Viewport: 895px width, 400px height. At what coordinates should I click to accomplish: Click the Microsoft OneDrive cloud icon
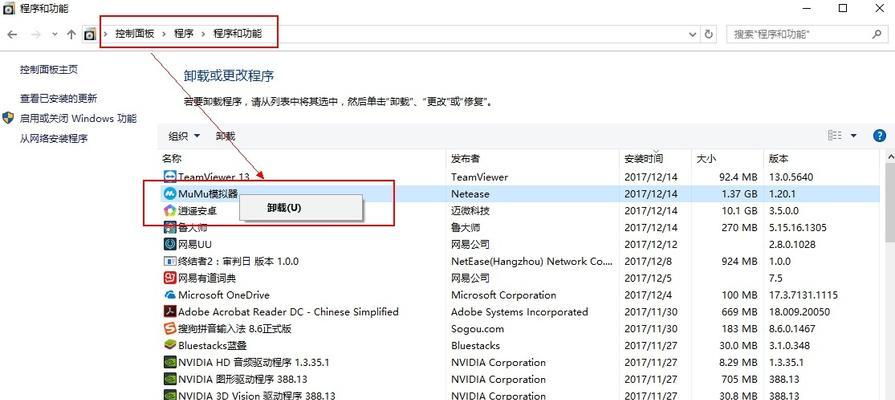point(170,295)
